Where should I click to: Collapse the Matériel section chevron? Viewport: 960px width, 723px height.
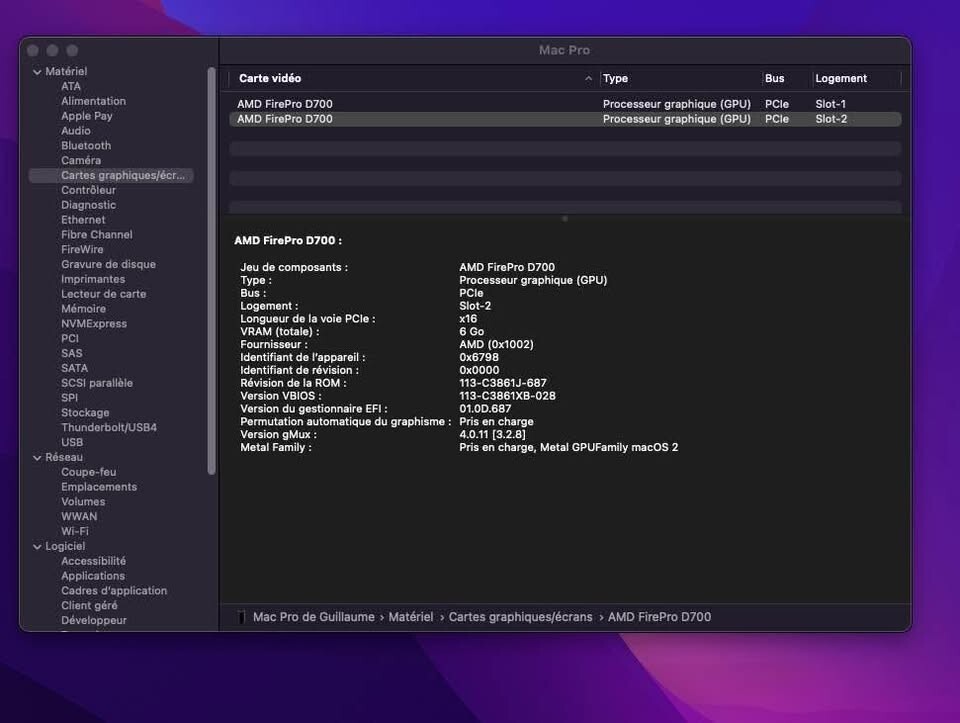(x=37, y=72)
